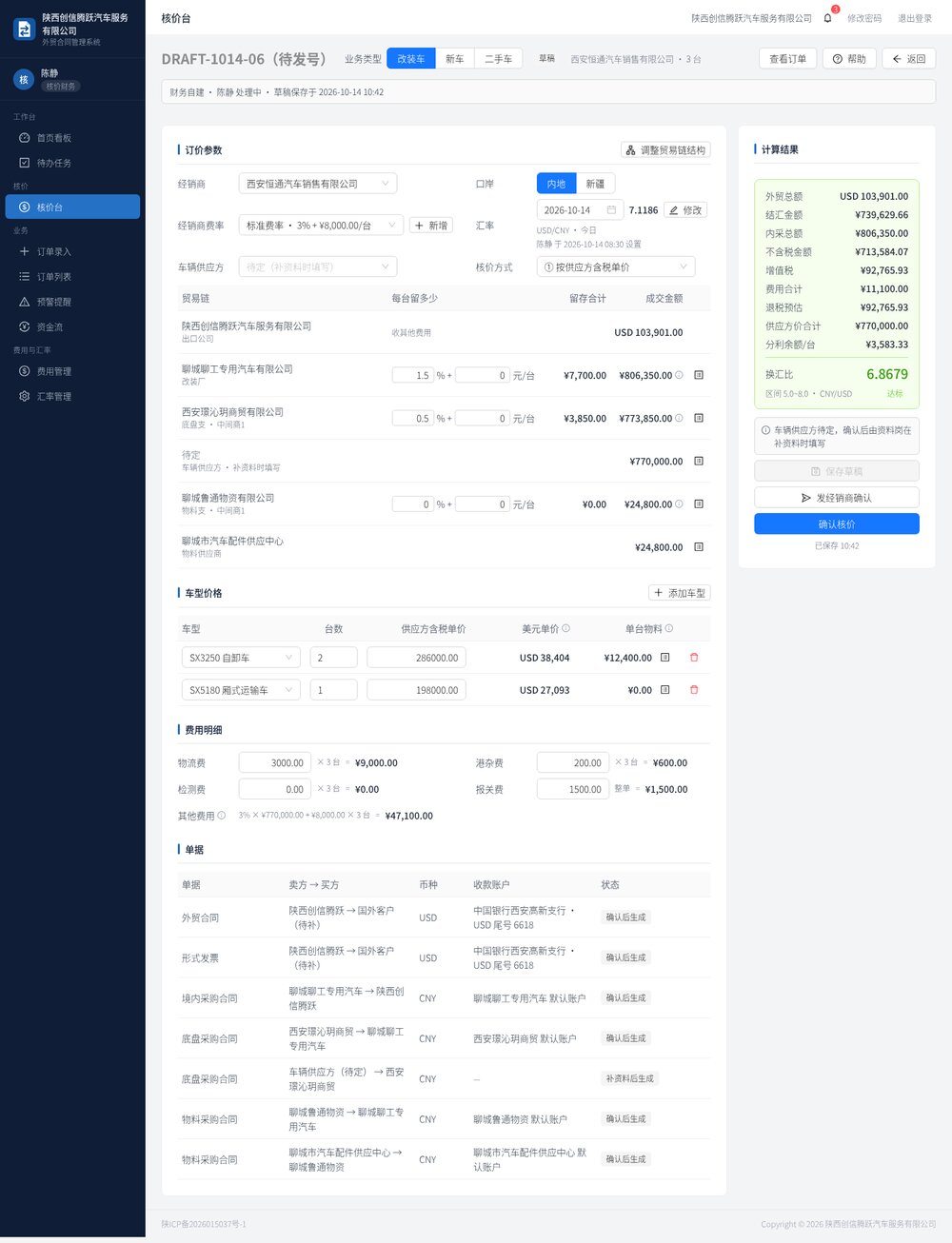Click the 汇率管理 gear icon

click(25, 396)
